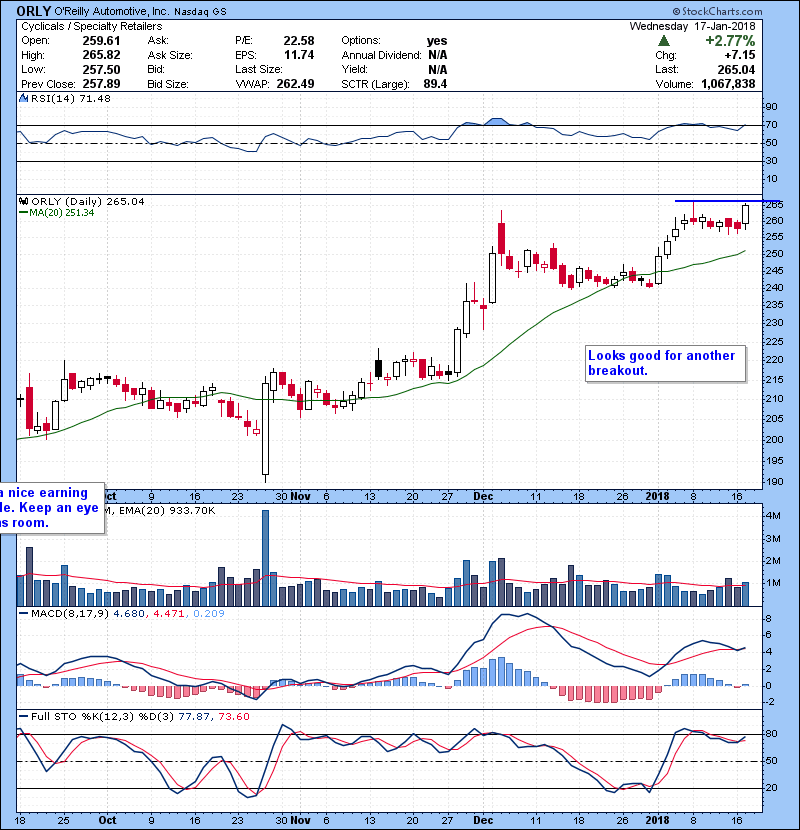Click the green up-triangle price change icon
The width and height of the screenshot is (800, 830).
(x=663, y=41)
